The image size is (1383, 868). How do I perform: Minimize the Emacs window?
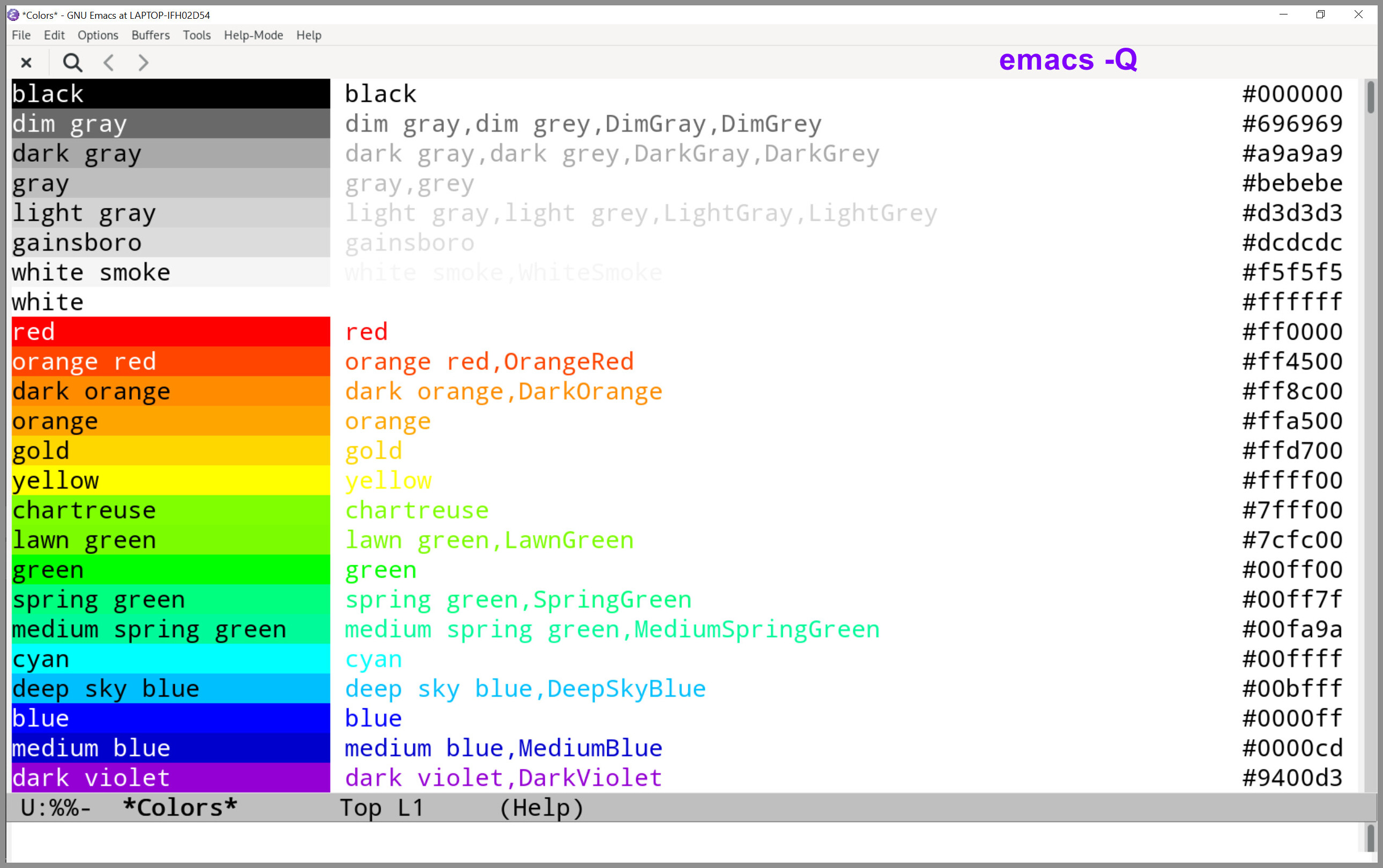(x=1284, y=14)
